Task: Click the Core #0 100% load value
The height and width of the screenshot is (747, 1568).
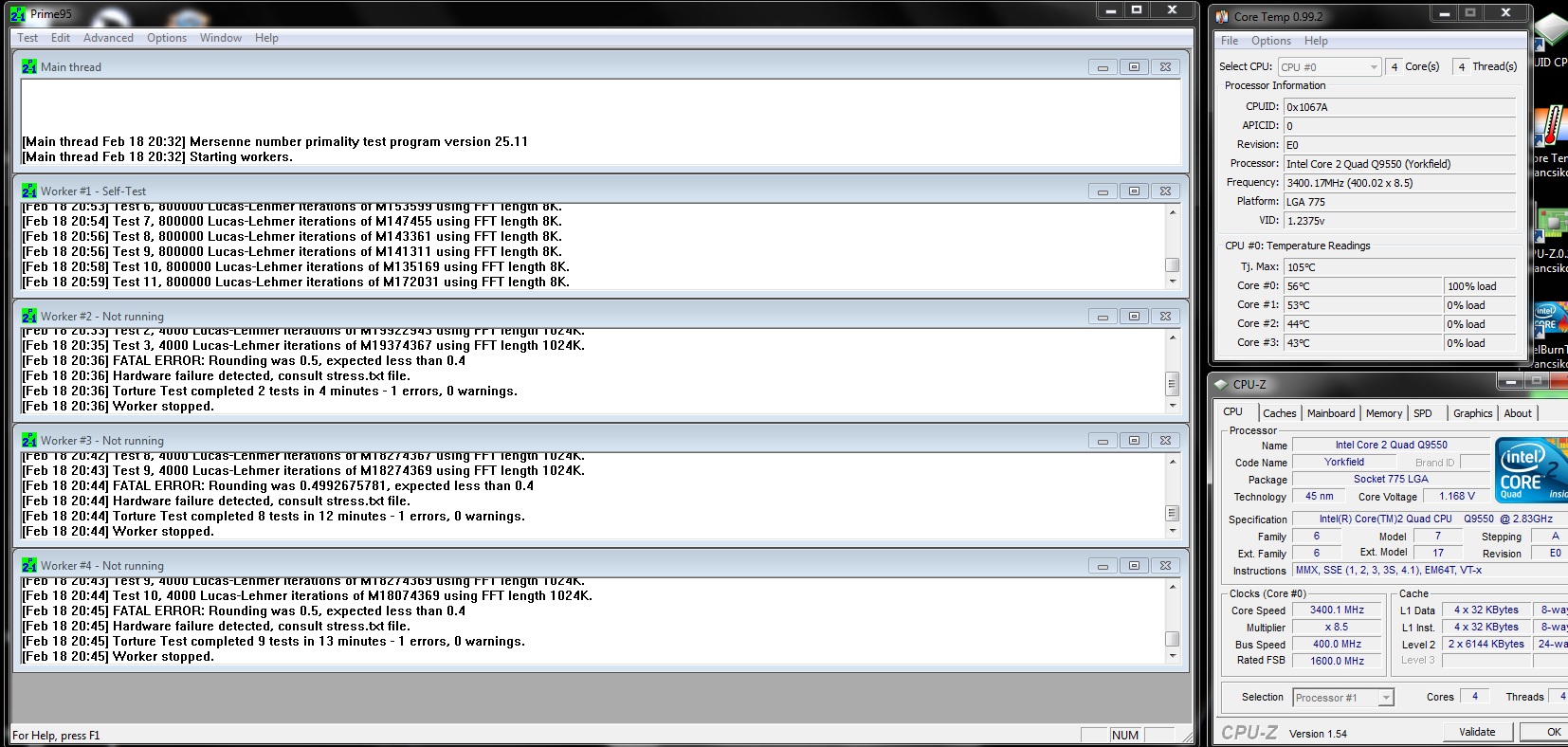Action: pos(1480,286)
